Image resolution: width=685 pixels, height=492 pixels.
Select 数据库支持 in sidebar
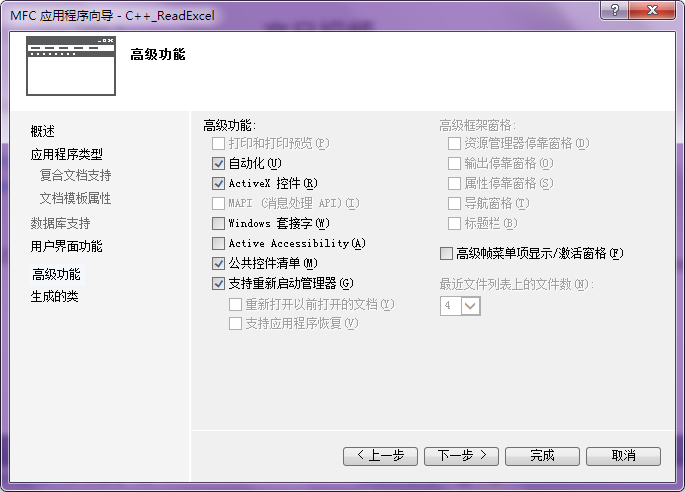(x=60, y=223)
